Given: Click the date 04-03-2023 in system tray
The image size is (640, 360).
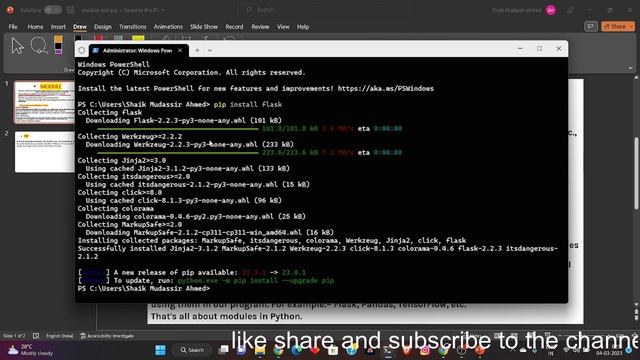Looking at the screenshot, I should [609, 353].
